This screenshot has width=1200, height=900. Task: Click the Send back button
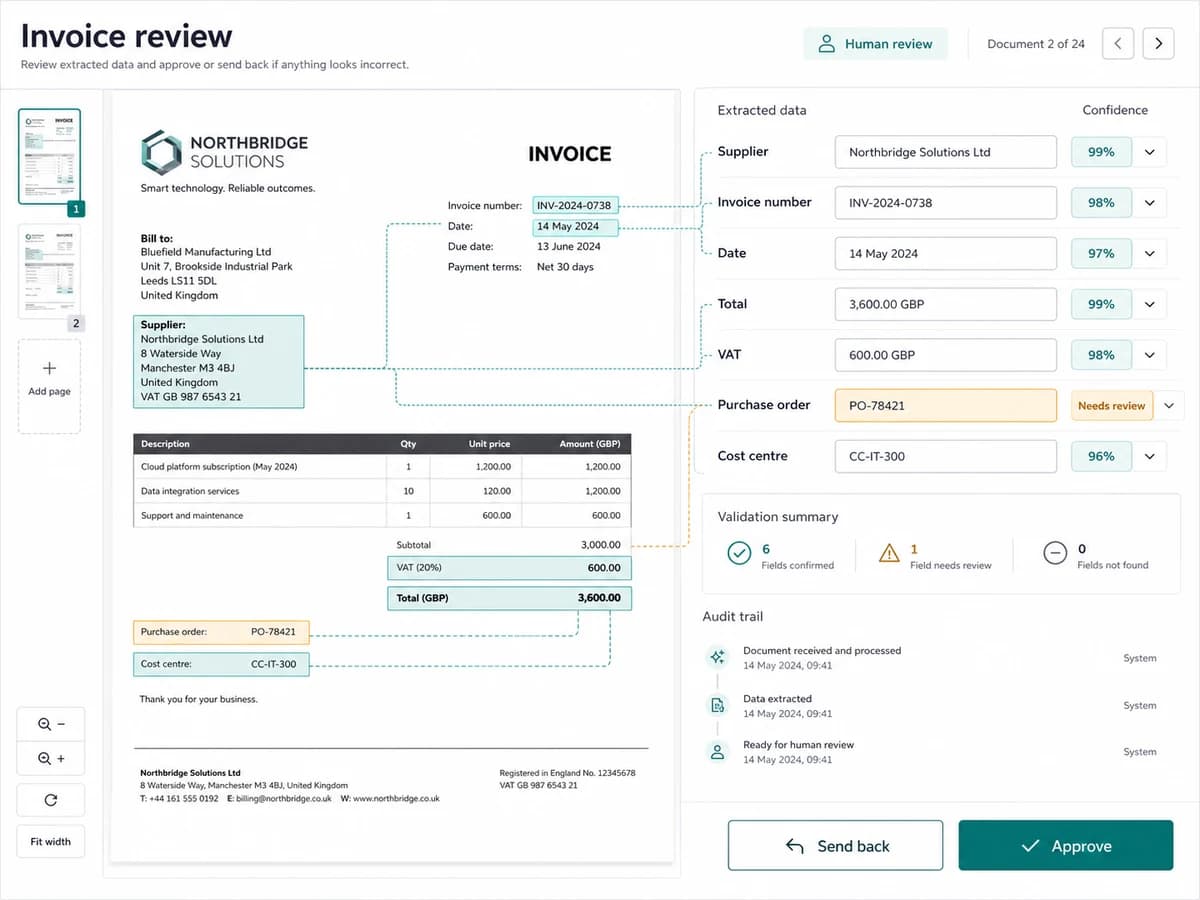(x=835, y=846)
